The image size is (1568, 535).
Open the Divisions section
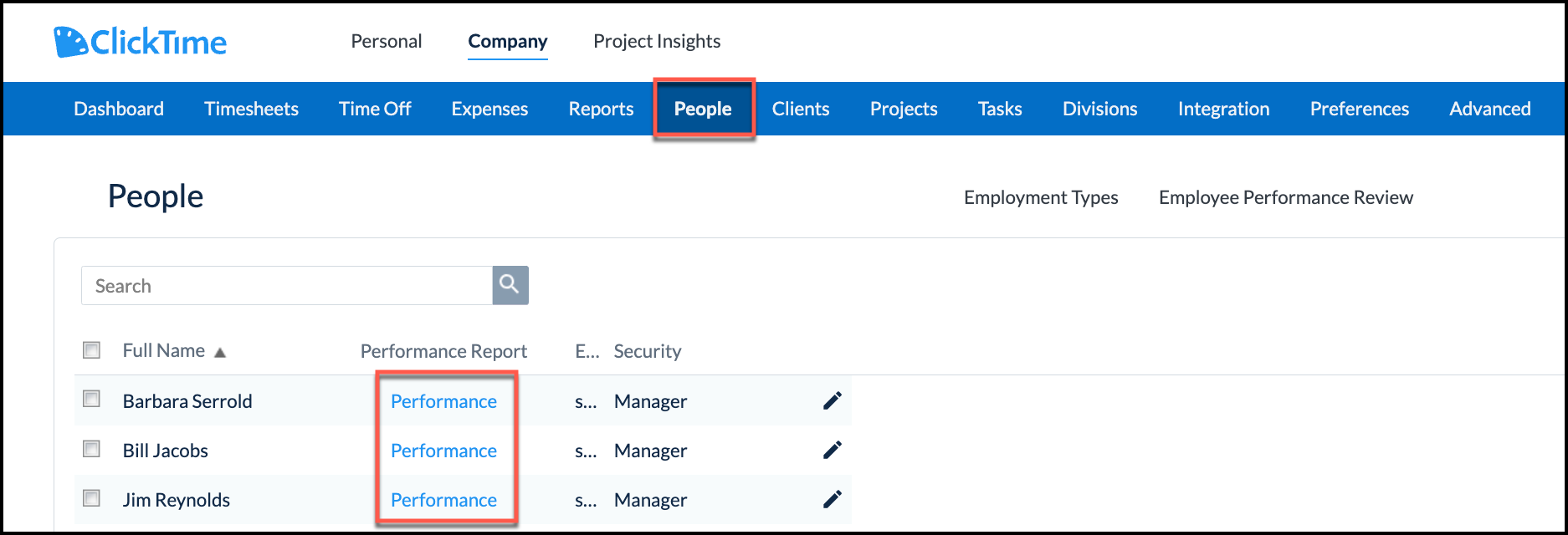(x=1099, y=109)
